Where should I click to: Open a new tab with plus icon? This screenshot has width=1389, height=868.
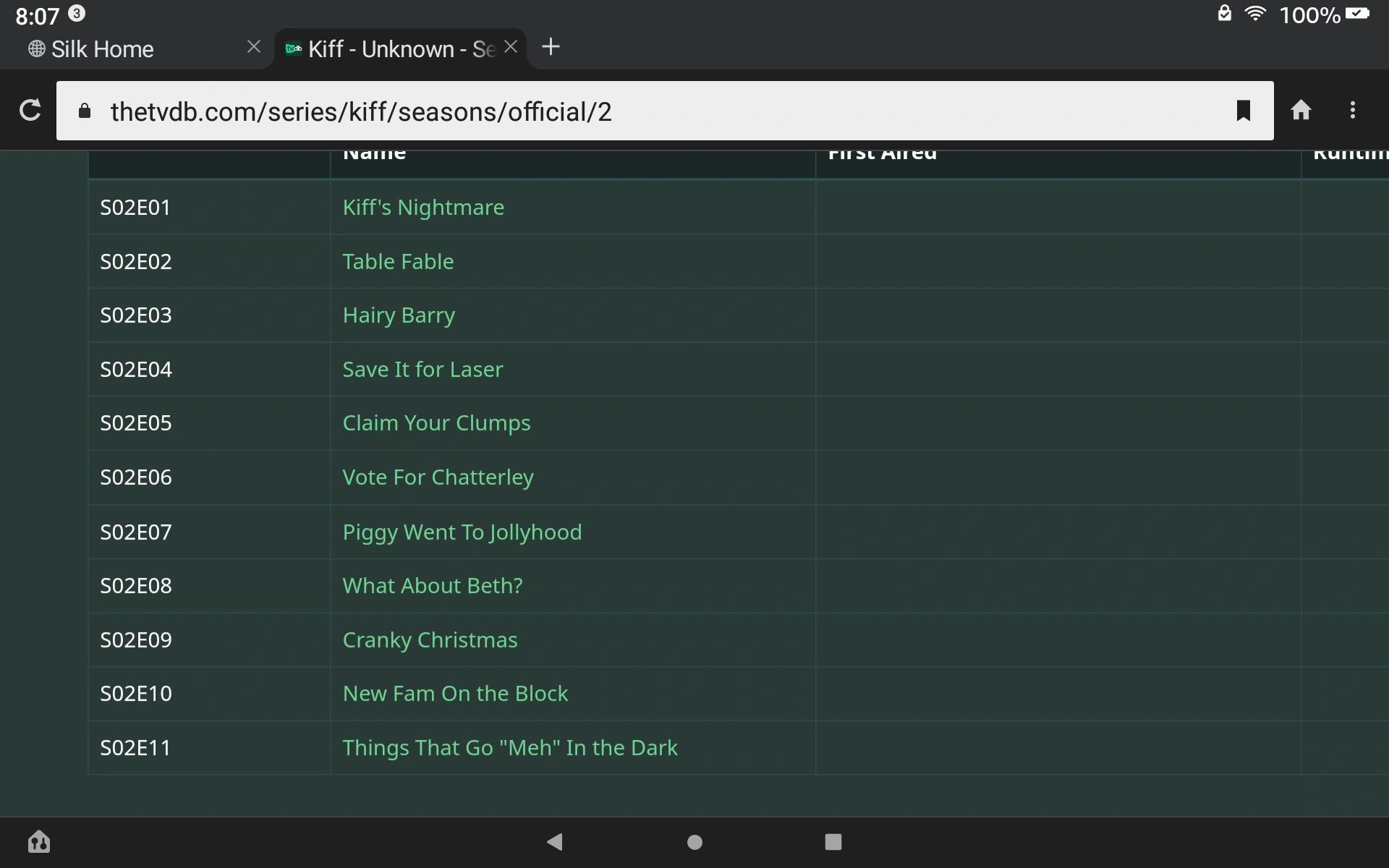(x=551, y=47)
